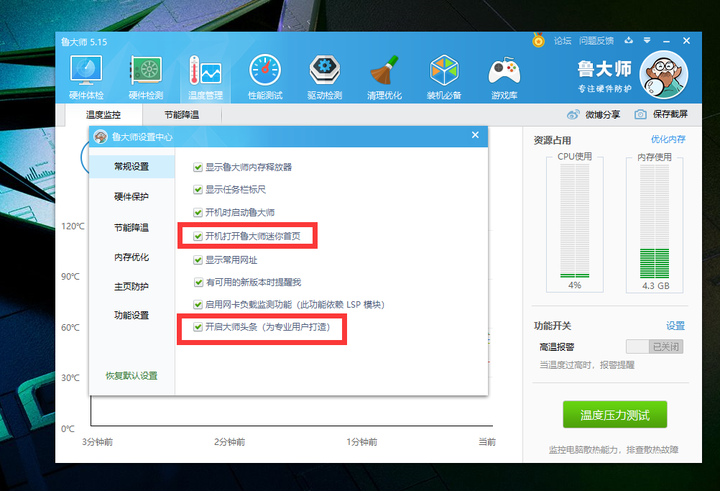
Task: Click the 鲁大师 avatar portrait
Action: point(664,74)
